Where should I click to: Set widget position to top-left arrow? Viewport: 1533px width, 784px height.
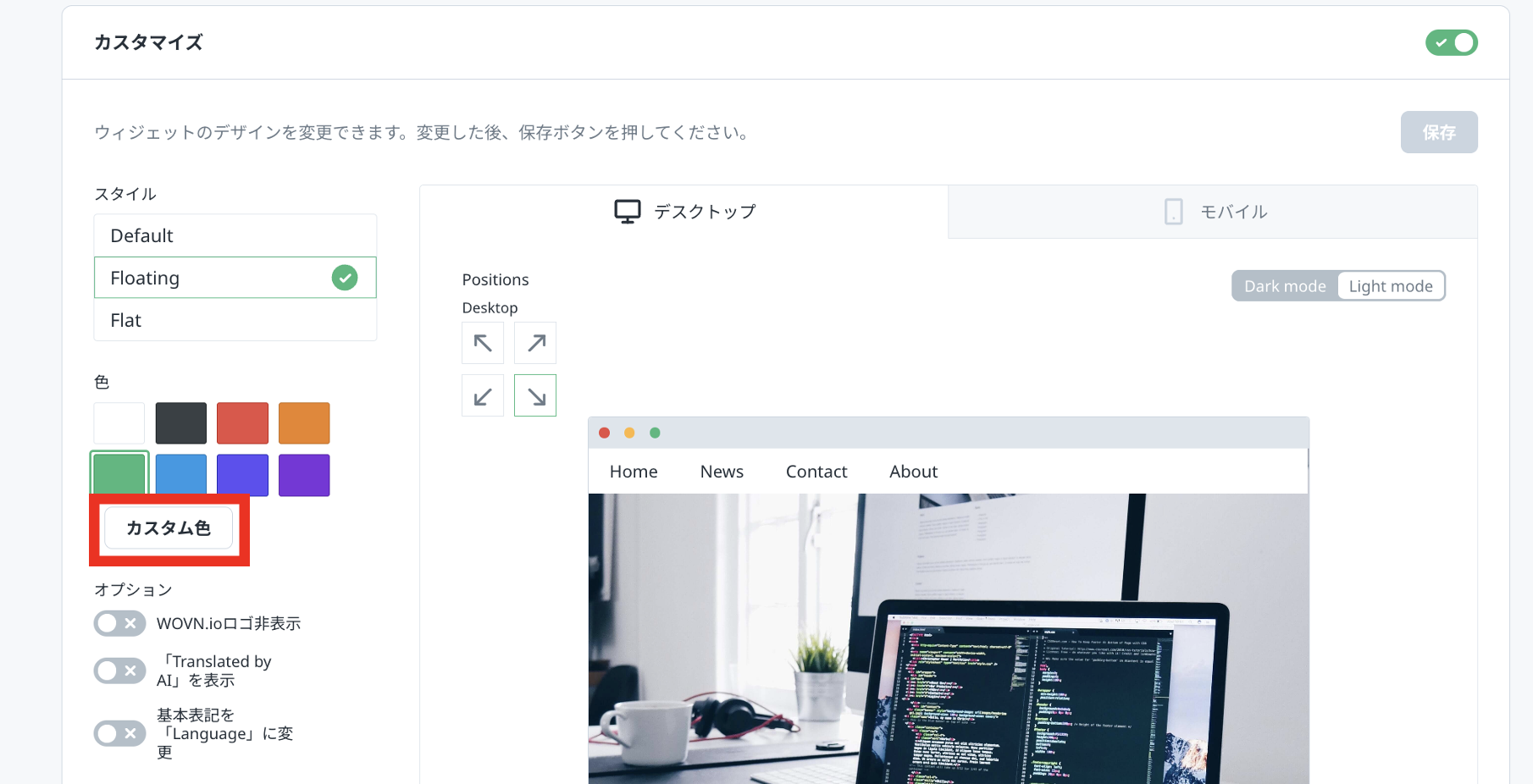[483, 343]
